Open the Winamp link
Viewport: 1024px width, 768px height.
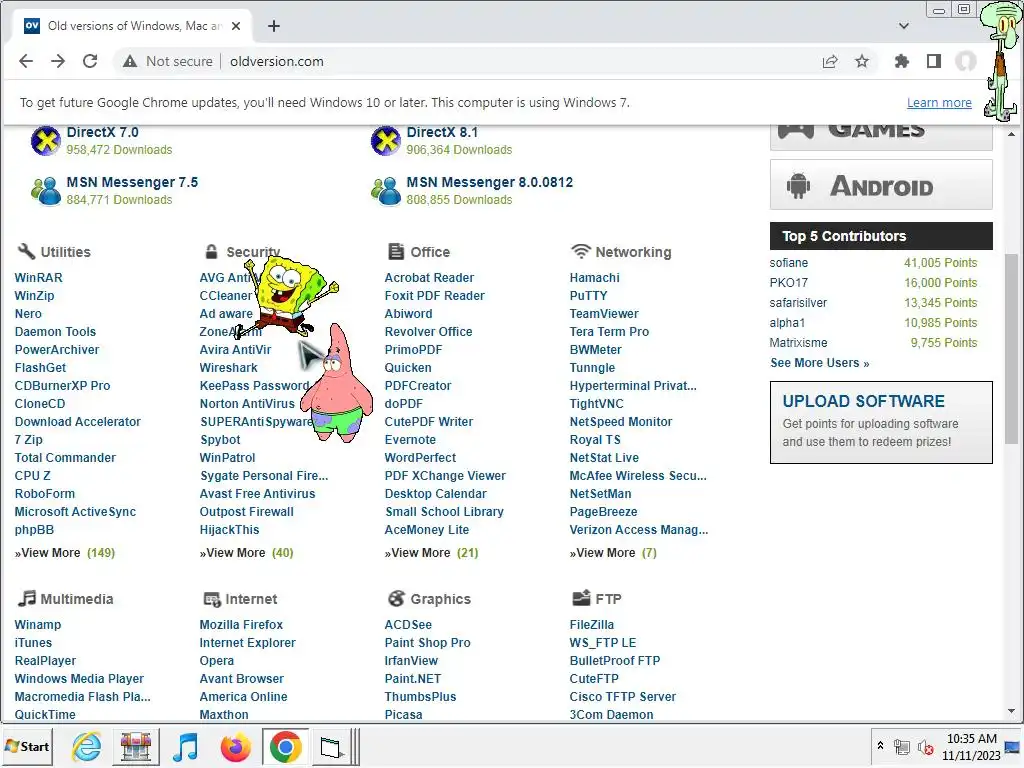pyautogui.click(x=38, y=625)
